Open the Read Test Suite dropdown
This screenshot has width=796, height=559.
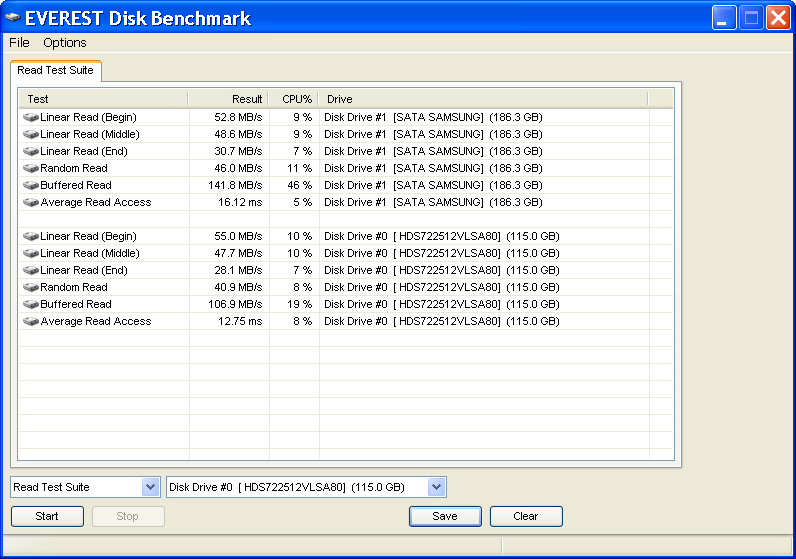151,487
